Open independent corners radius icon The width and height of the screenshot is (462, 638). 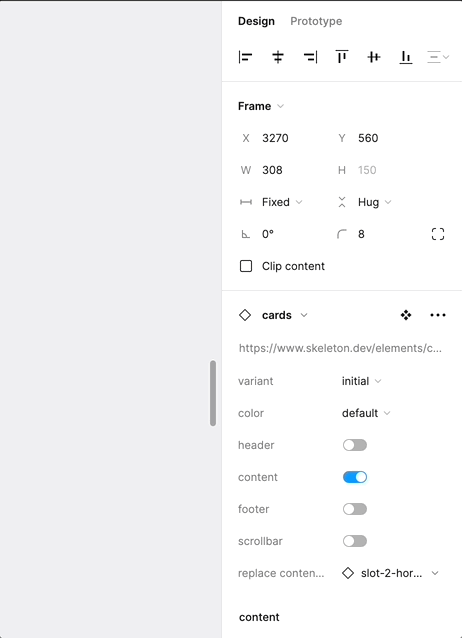click(438, 234)
